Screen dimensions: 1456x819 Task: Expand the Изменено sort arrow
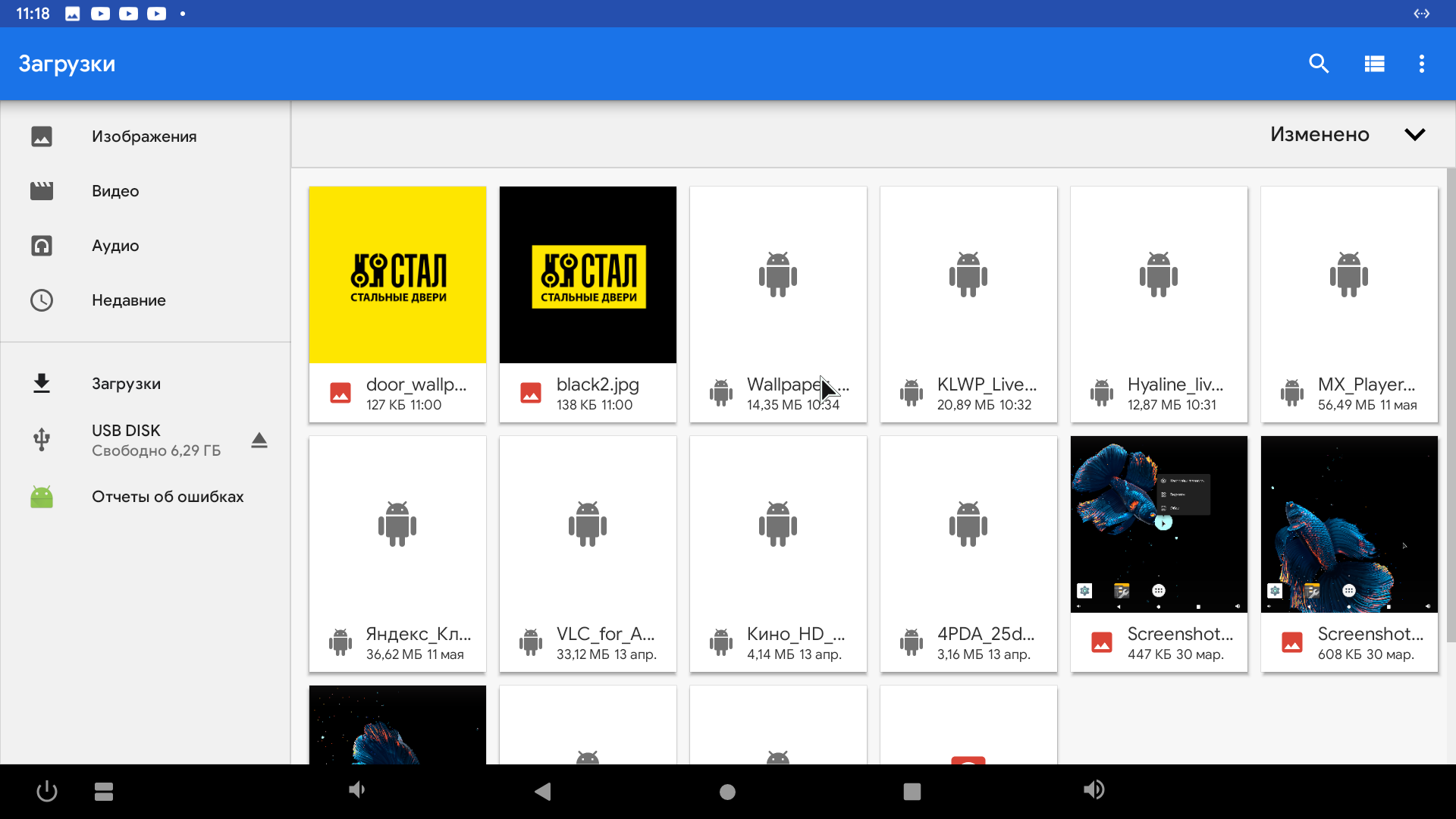(x=1415, y=135)
